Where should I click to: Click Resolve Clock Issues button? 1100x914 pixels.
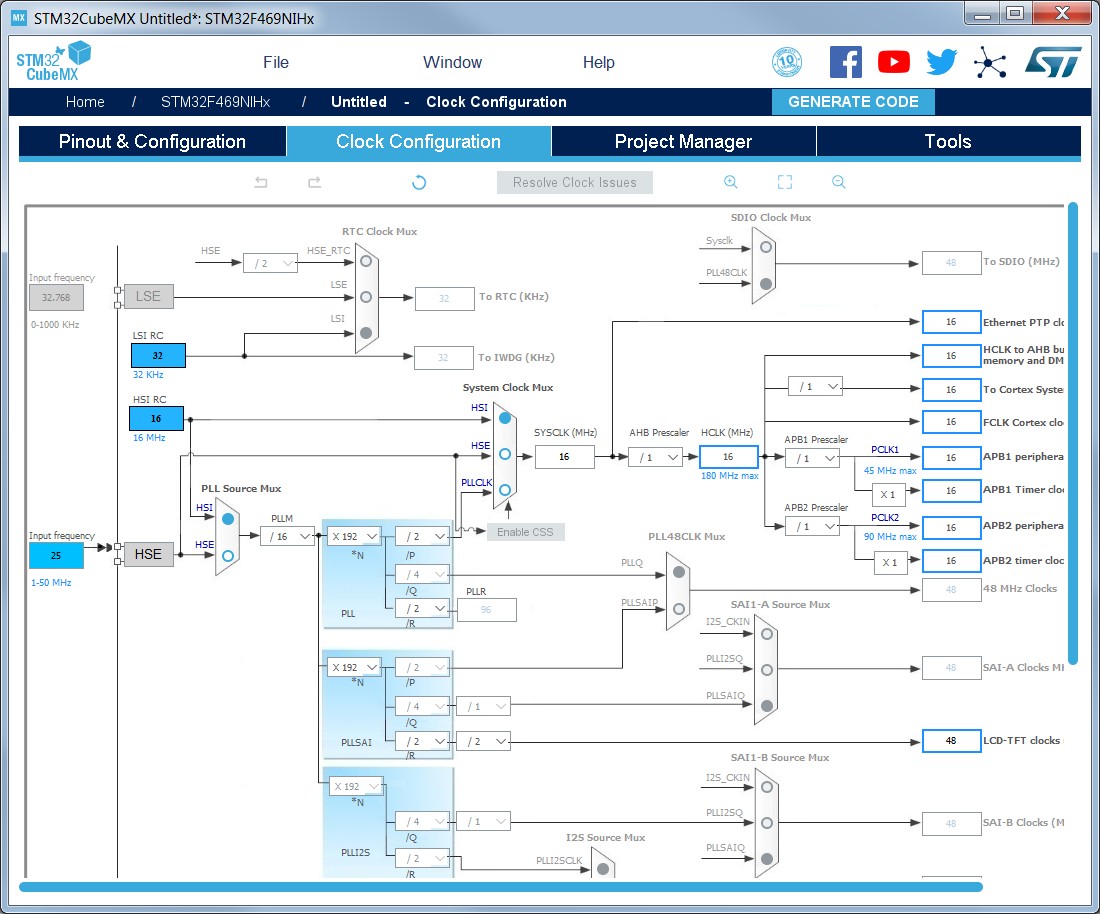[575, 182]
